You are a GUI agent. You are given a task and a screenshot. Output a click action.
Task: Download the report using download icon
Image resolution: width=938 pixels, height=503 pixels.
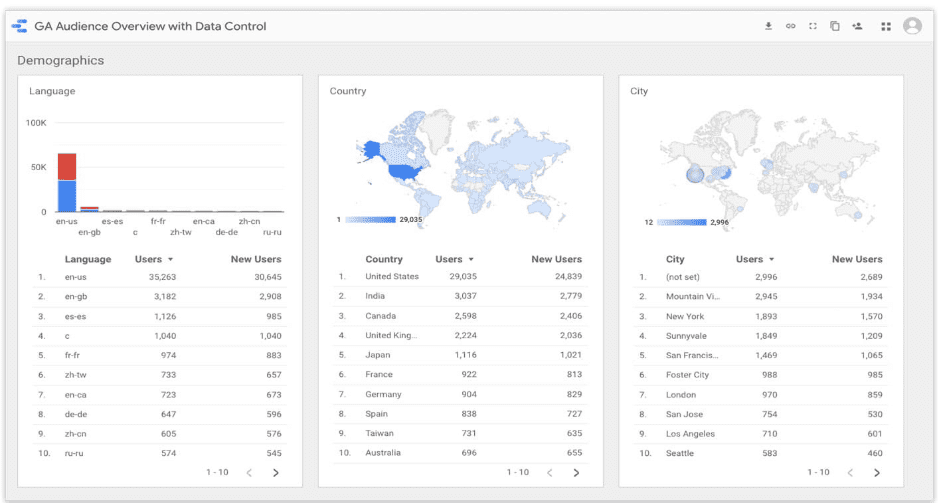(768, 26)
